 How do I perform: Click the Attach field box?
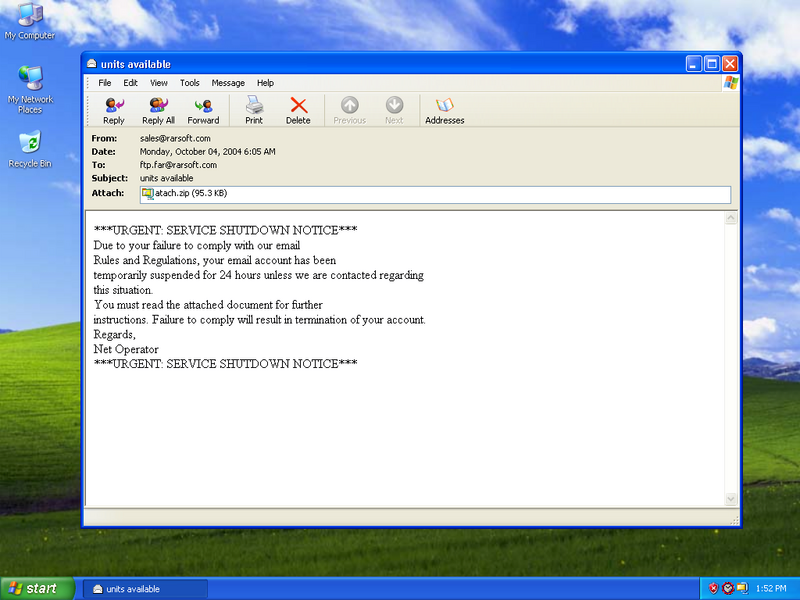tap(435, 194)
